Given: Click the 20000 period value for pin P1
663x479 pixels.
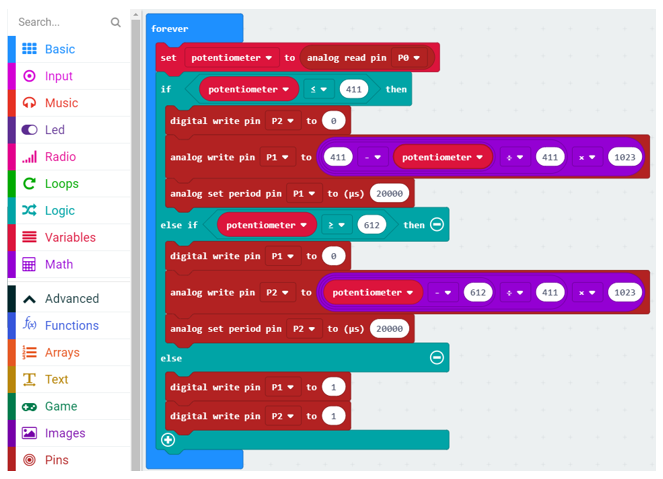Looking at the screenshot, I should pos(389,194).
